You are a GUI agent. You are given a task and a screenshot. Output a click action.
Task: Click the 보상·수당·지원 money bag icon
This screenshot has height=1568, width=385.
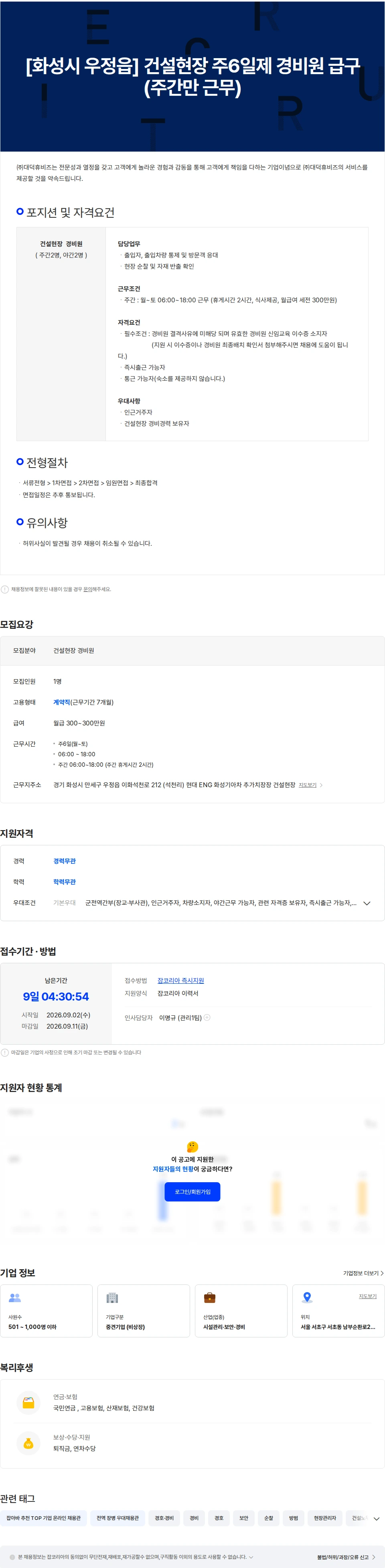tap(28, 1443)
